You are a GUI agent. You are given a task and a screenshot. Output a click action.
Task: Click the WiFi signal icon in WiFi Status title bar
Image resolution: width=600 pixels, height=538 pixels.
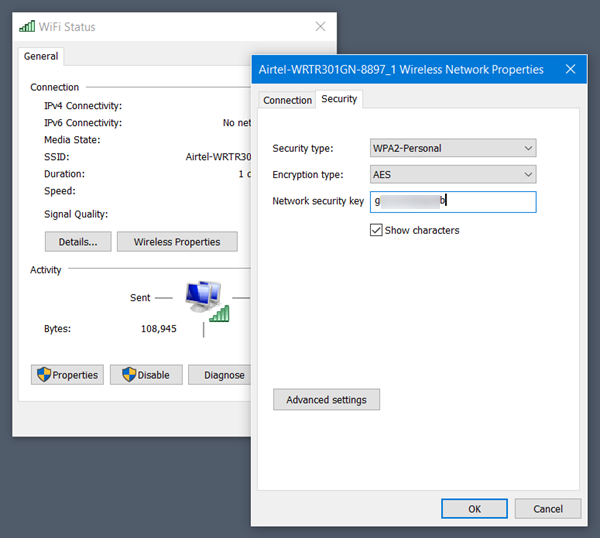[27, 26]
